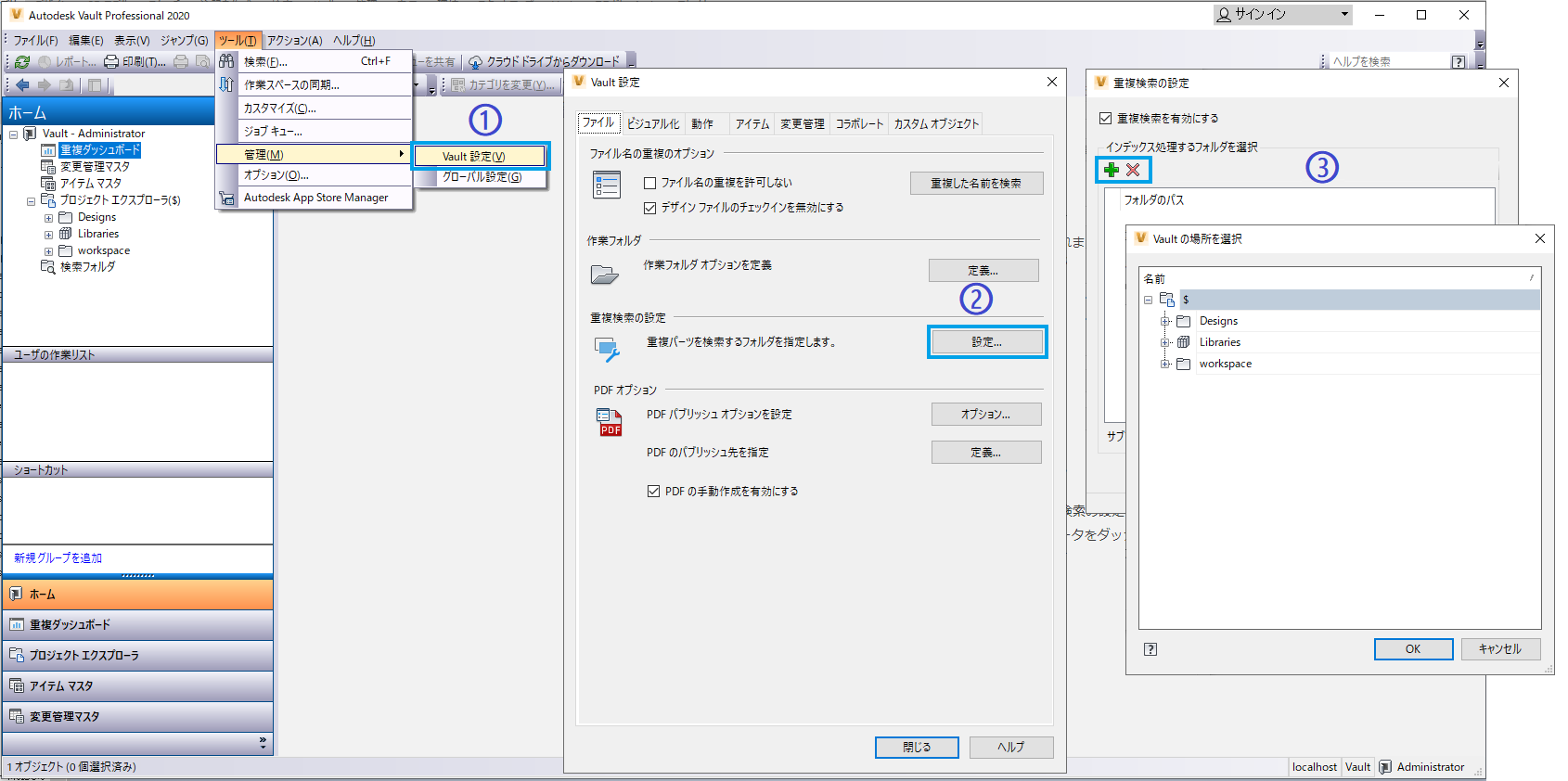Open the サインイン dropdown

[x=1344, y=14]
